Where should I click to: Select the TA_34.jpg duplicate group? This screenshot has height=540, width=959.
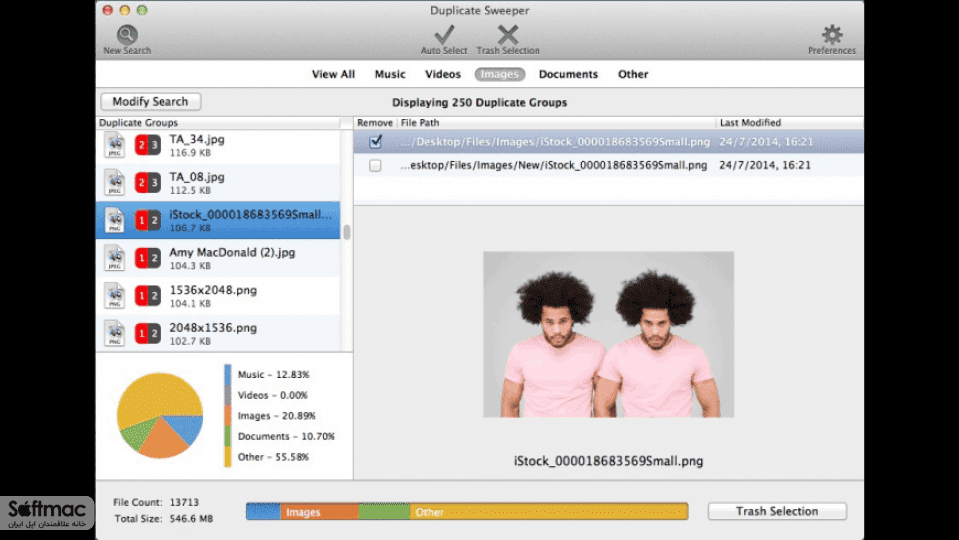[x=218, y=145]
